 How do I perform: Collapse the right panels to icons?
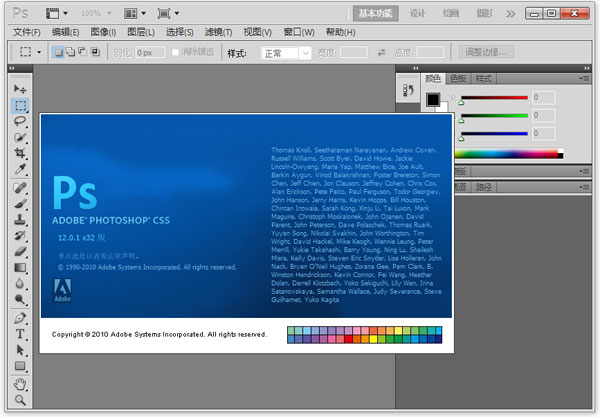pyautogui.click(x=587, y=68)
